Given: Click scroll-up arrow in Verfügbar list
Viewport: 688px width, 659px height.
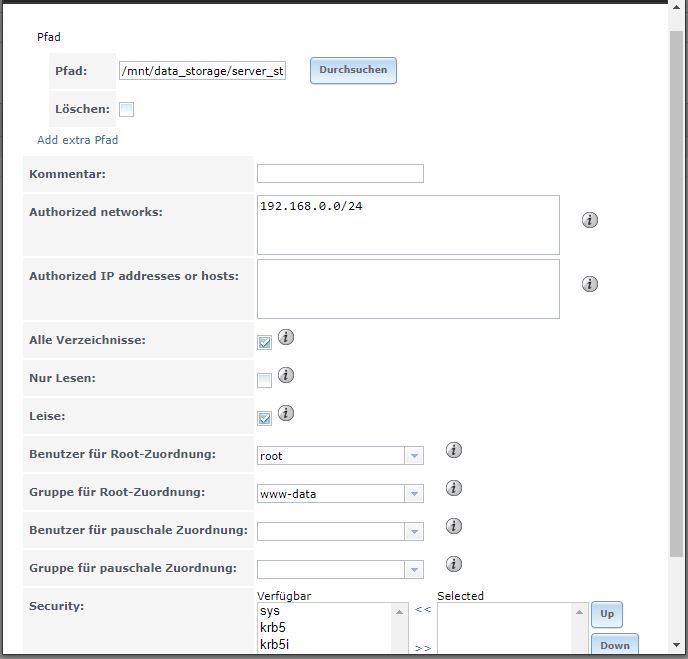Looking at the screenshot, I should [x=399, y=612].
